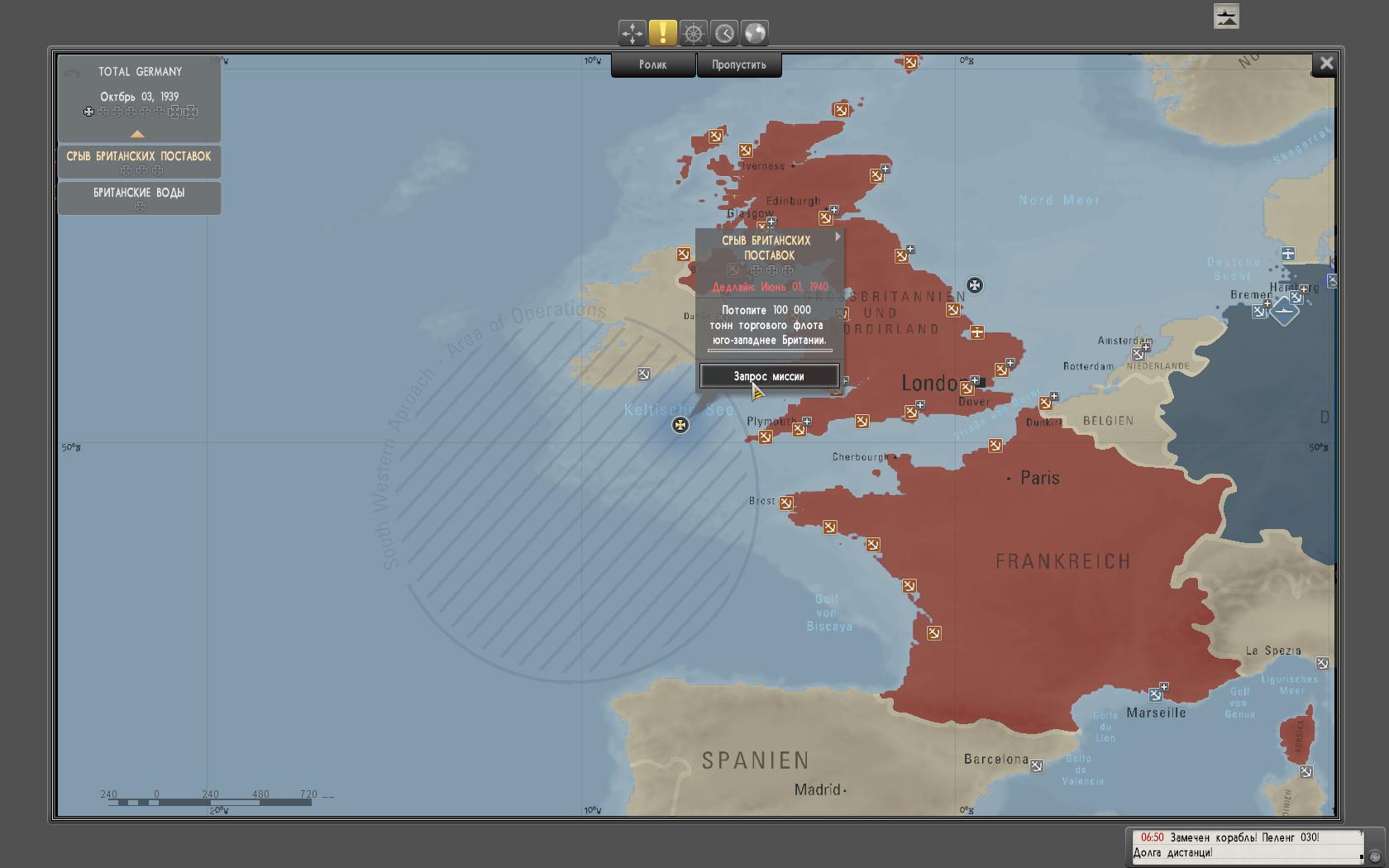Click small round icon beside message log
The height and width of the screenshot is (868, 1389).
coord(1373,857)
